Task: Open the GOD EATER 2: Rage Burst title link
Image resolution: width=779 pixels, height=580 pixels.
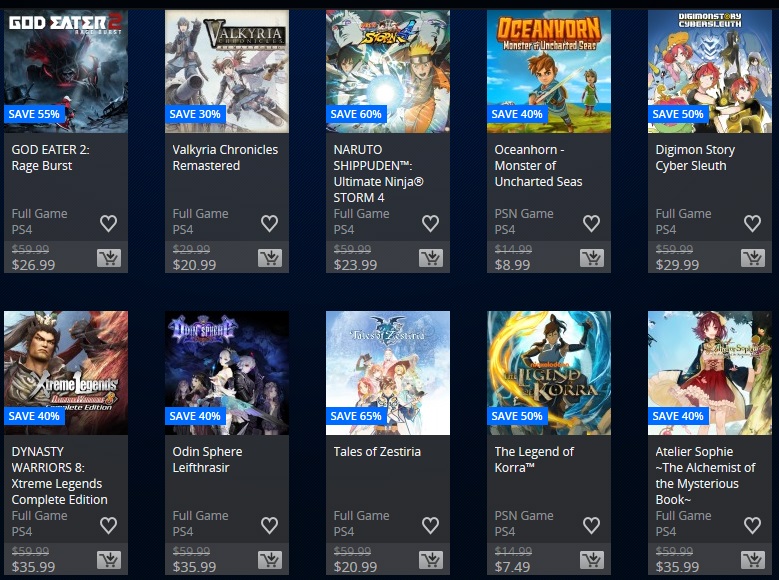Action: [x=50, y=158]
